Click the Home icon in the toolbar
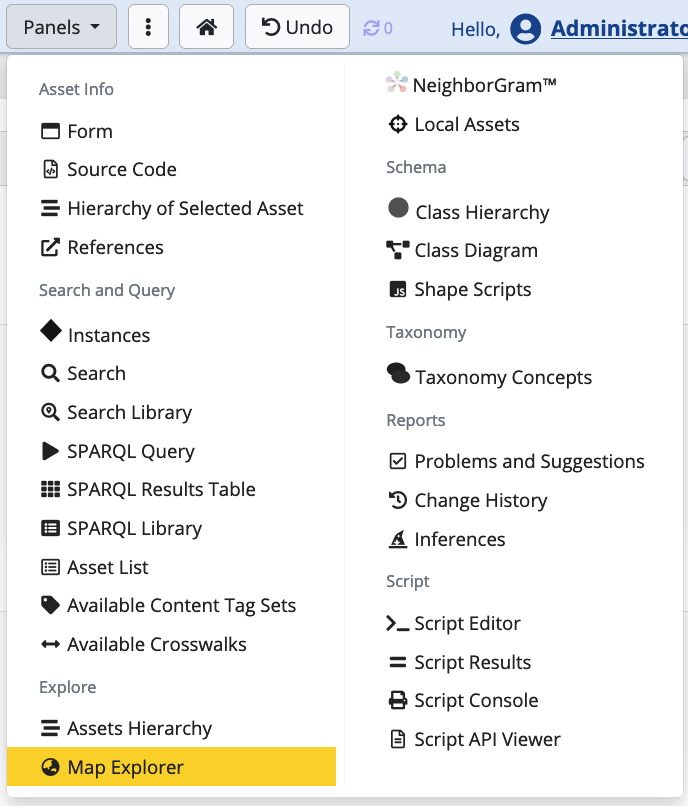Image resolution: width=688 pixels, height=806 pixels. tap(205, 27)
